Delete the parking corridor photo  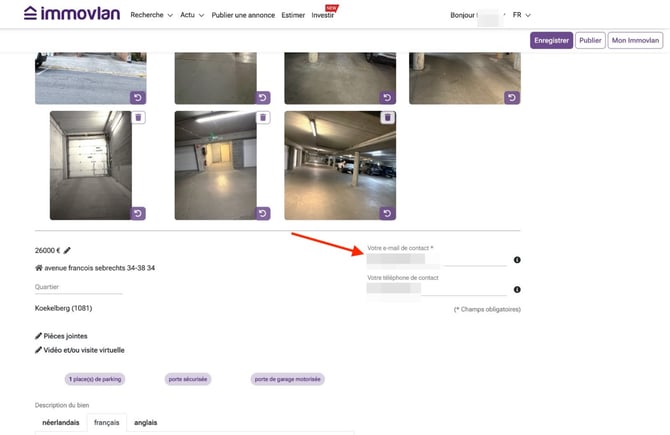pos(263,117)
